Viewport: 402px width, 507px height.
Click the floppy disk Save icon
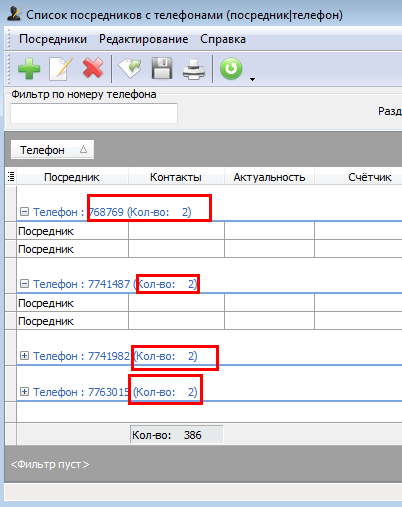click(162, 68)
